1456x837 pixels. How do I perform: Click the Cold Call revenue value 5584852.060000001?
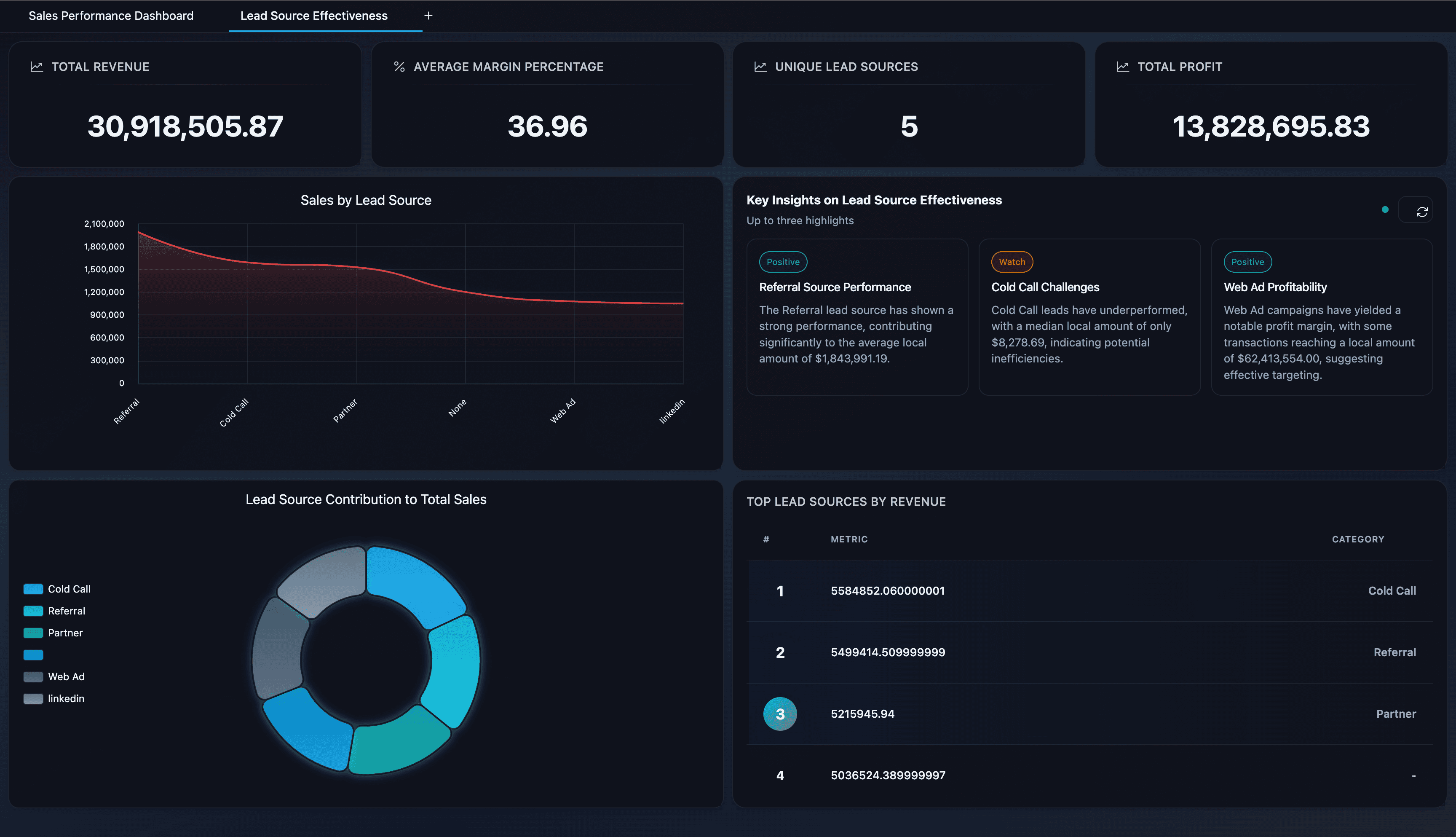tap(888, 590)
